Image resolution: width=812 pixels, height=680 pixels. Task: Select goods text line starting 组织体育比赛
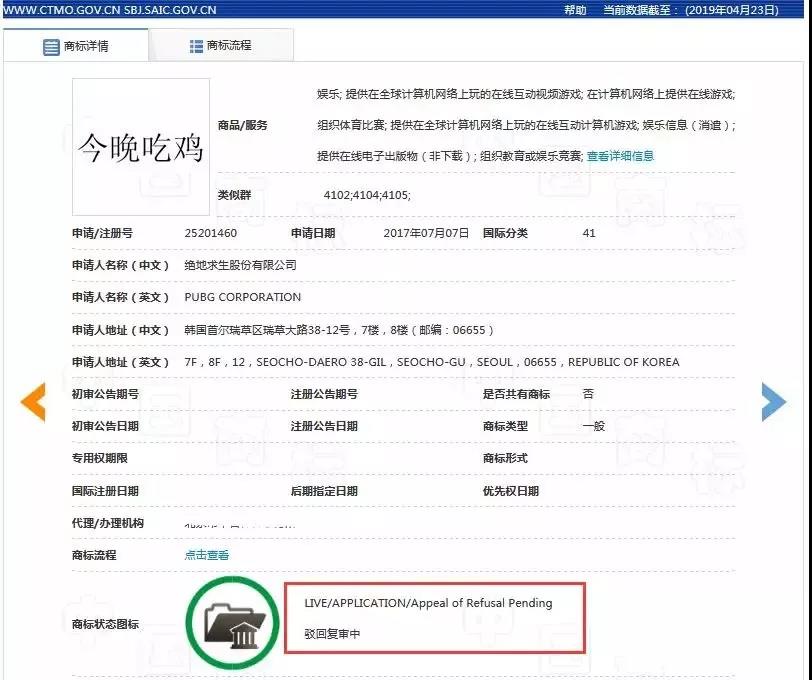(526, 125)
